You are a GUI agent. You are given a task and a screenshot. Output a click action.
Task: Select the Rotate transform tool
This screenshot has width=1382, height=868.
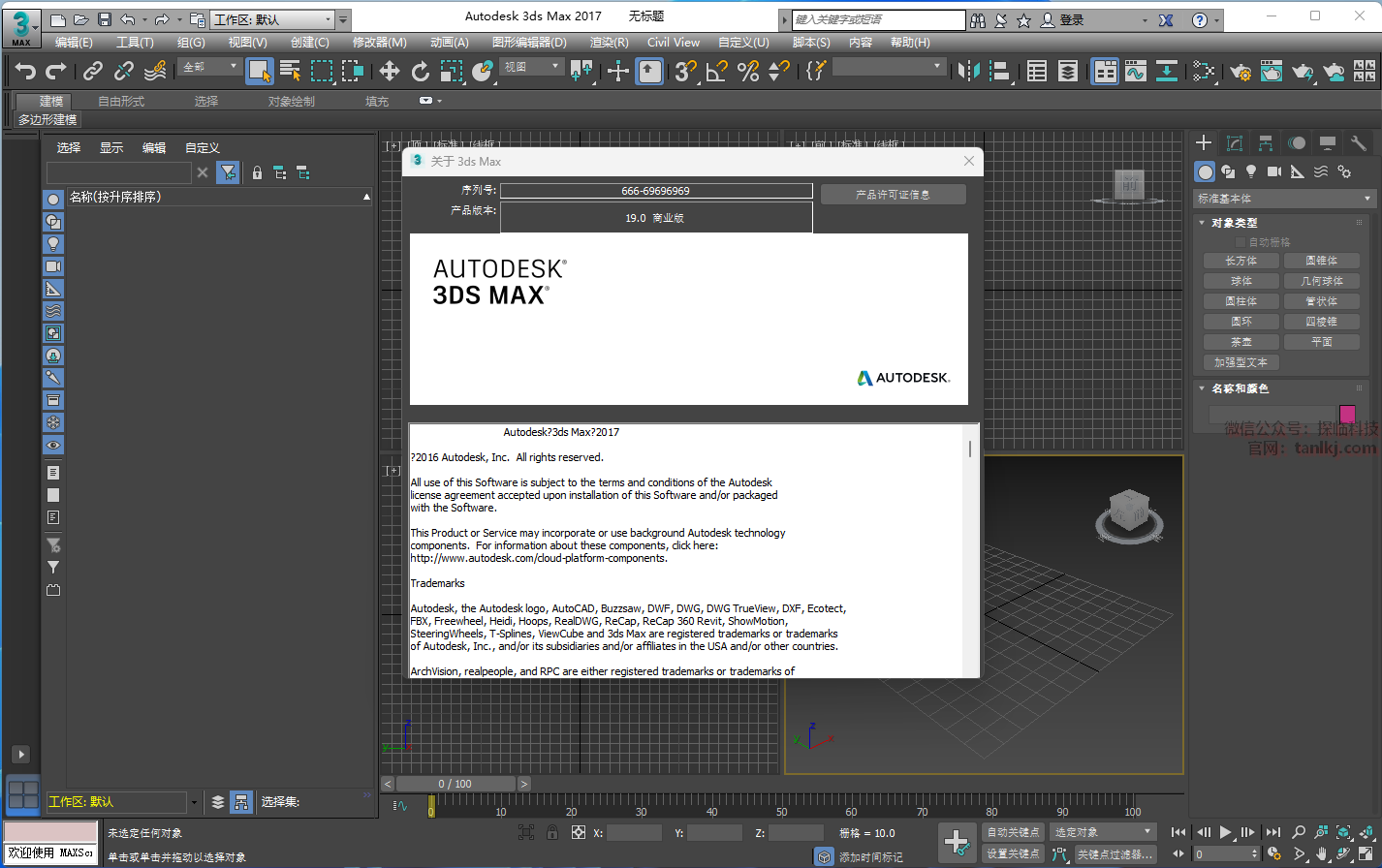pos(420,71)
